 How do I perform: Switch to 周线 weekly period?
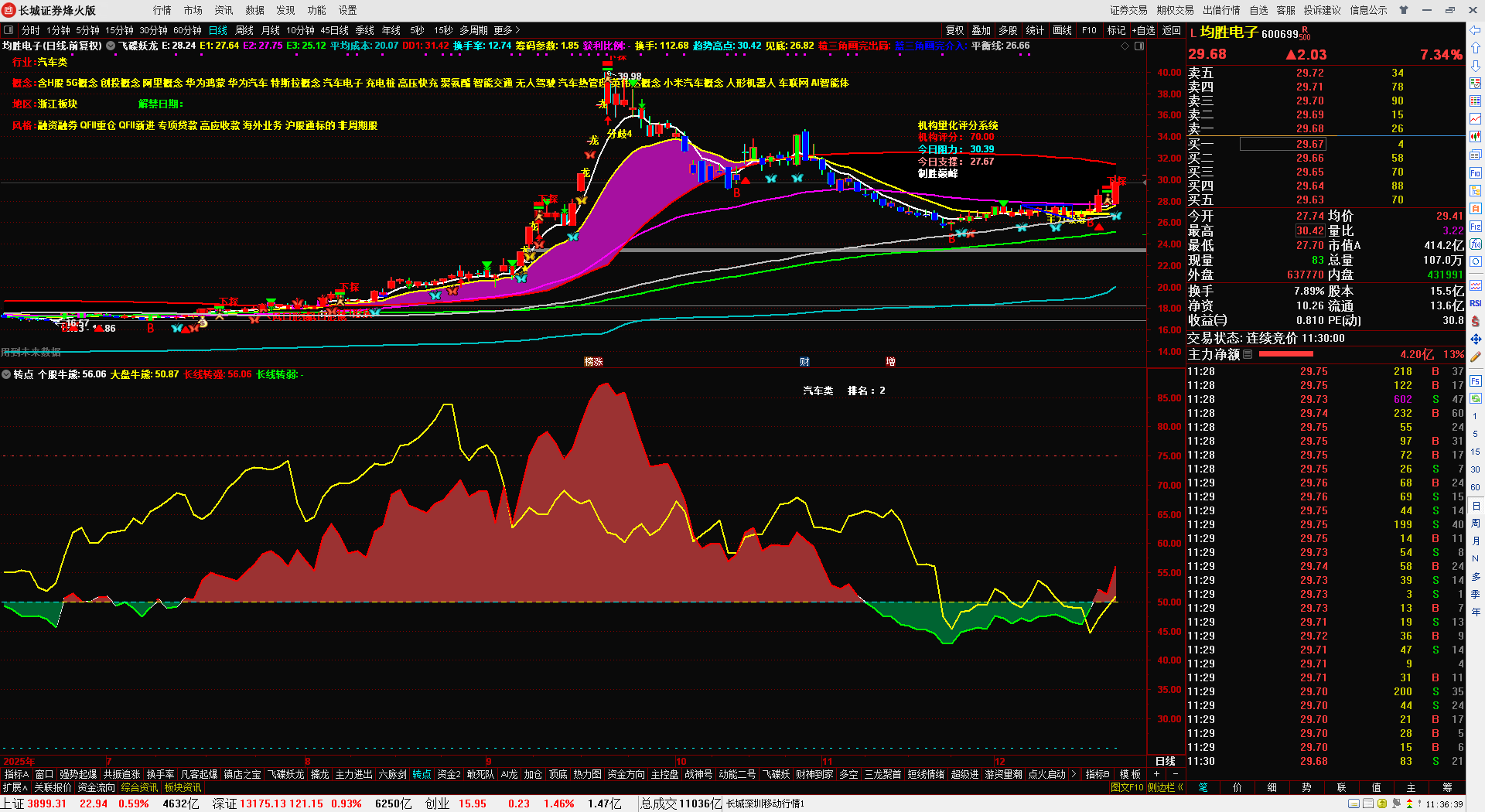(x=244, y=30)
